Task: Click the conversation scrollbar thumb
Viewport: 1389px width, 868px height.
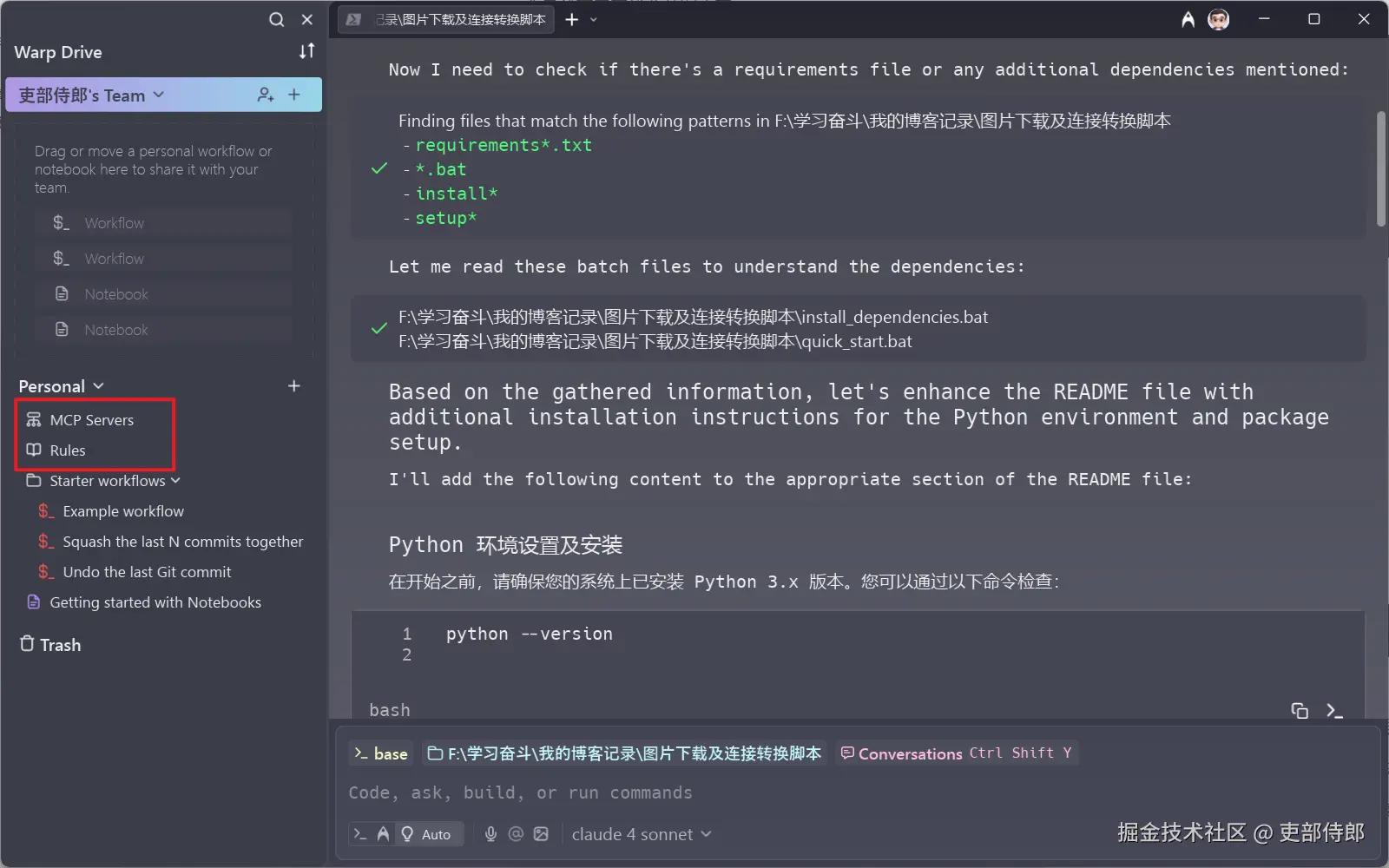Action: point(1381,169)
